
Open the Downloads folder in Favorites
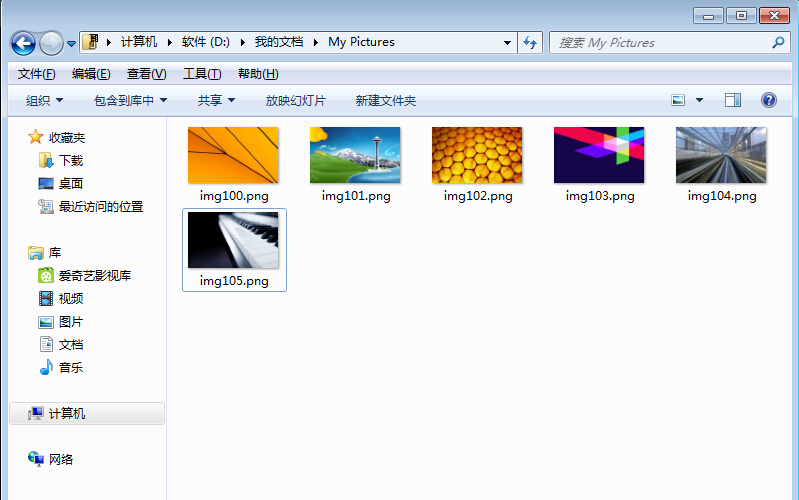[70, 160]
